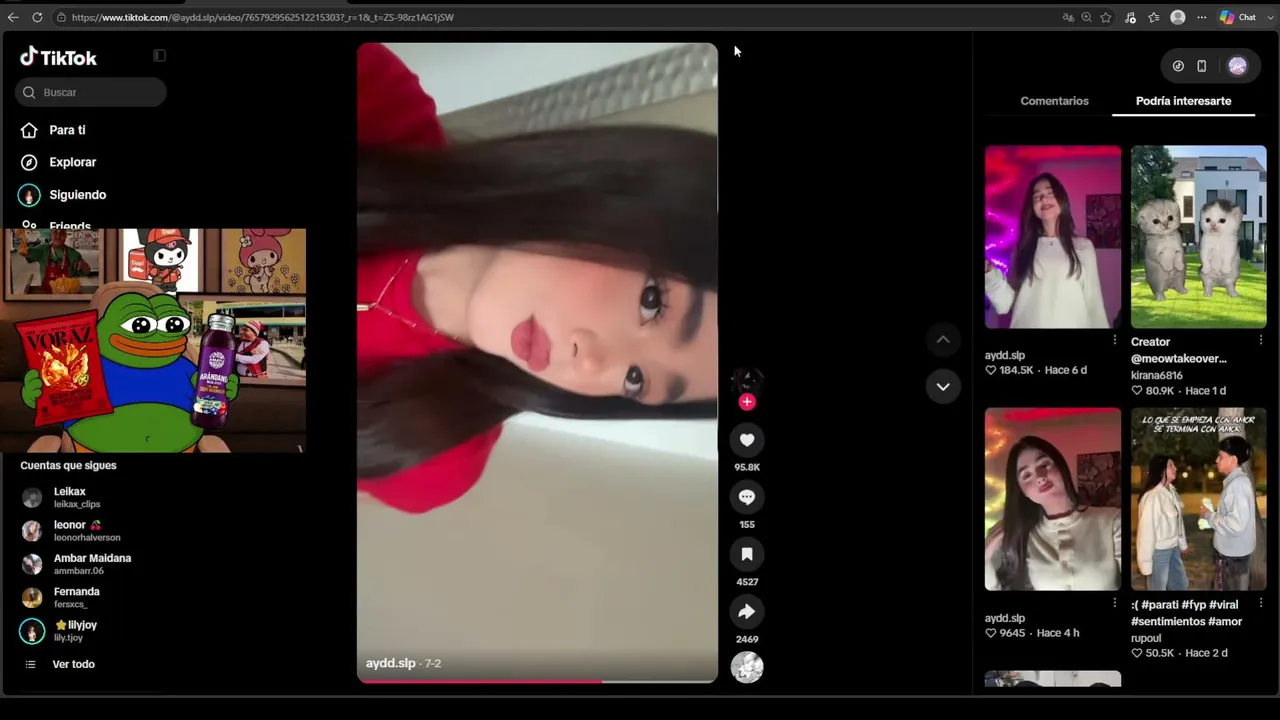Open your TikTok profile avatar
Viewport: 1280px width, 720px height.
point(1238,66)
